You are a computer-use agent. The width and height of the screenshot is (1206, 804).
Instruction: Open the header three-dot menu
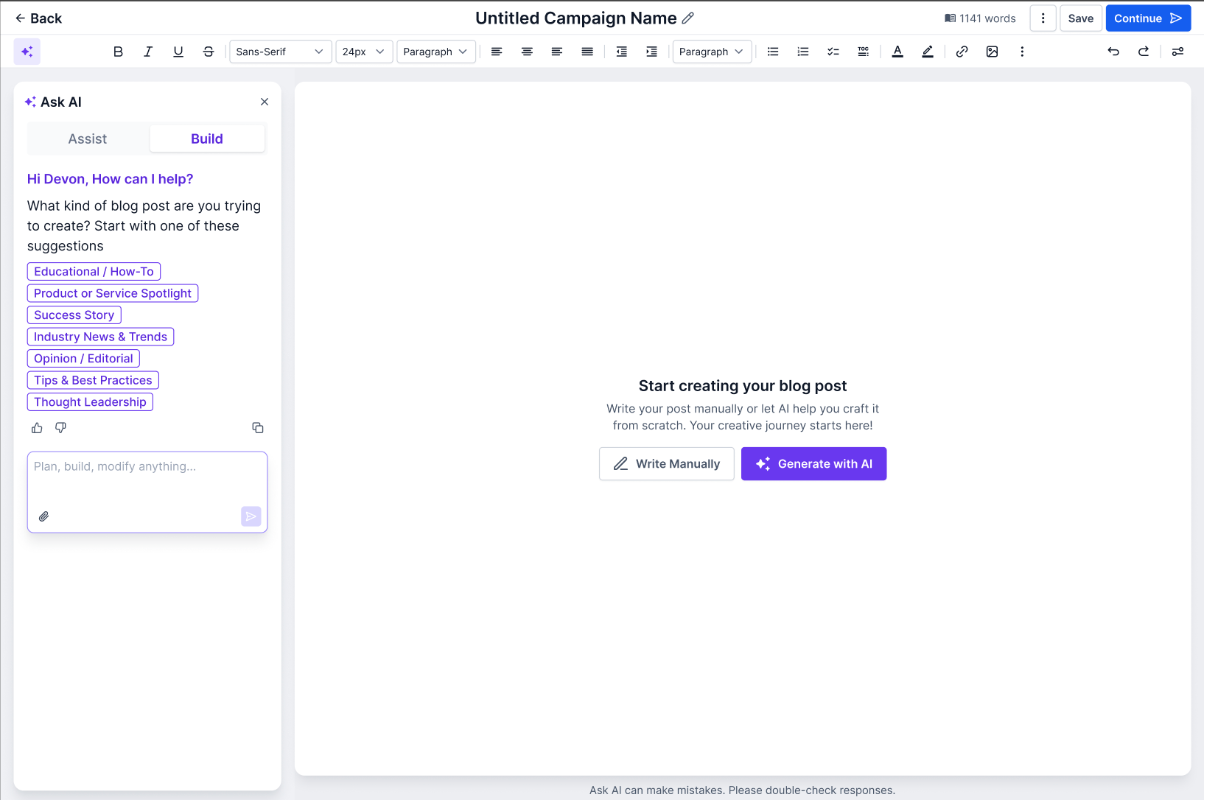[1043, 18]
